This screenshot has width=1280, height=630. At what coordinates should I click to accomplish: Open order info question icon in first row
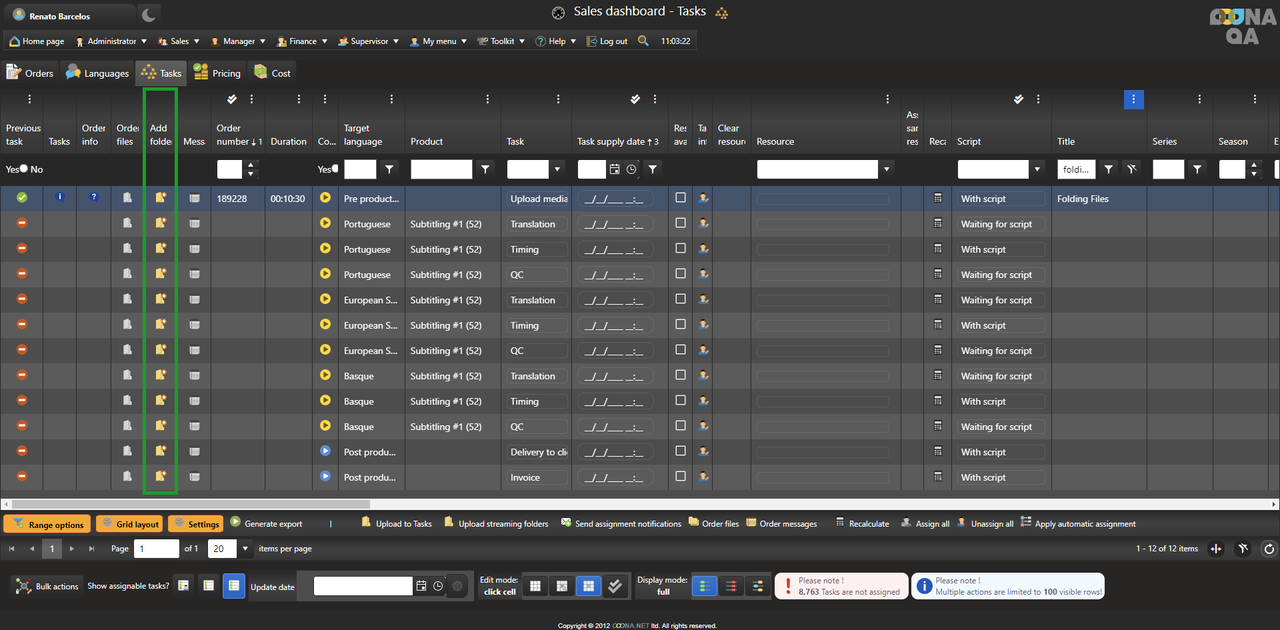[x=94, y=198]
